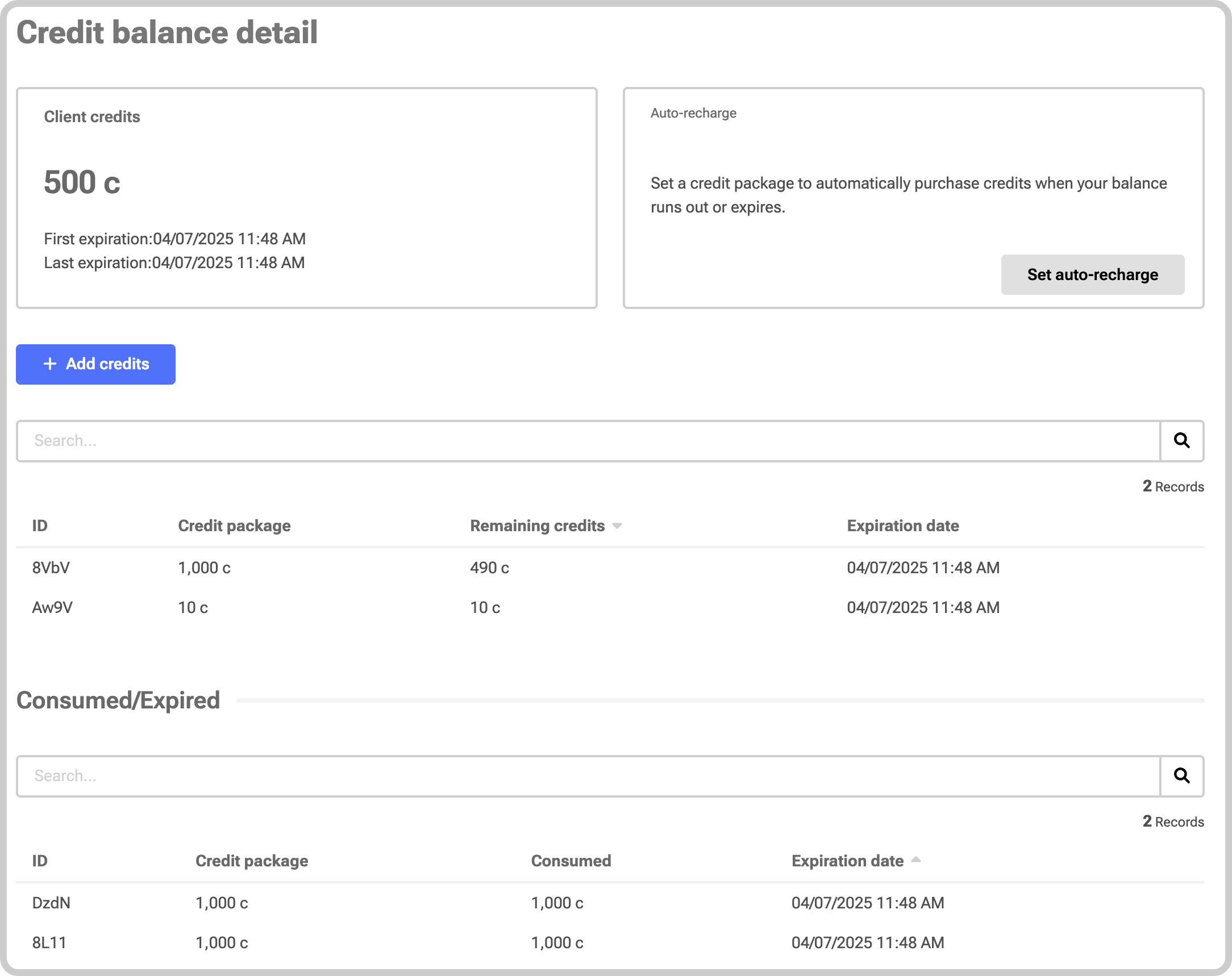This screenshot has width=1232, height=976.
Task: Click the Consumed/Expired section heading
Action: 118,700
